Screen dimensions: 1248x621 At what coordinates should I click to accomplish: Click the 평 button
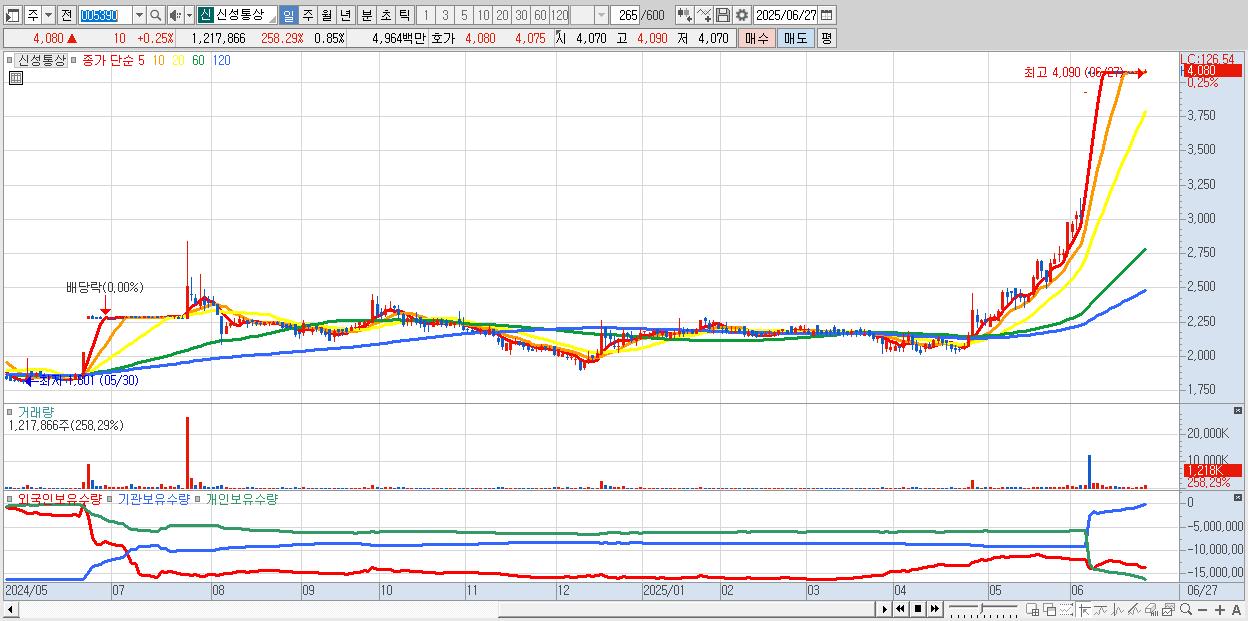tap(826, 38)
